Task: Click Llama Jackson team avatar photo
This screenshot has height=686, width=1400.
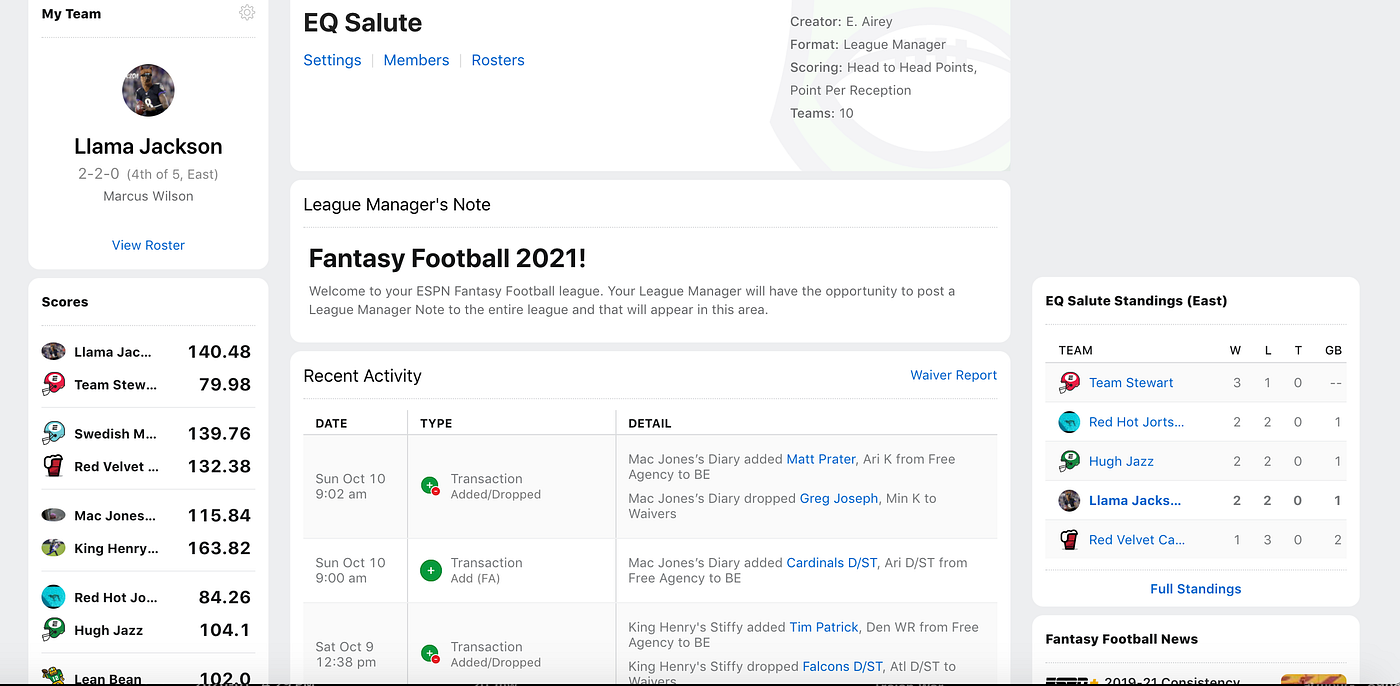Action: (x=148, y=90)
